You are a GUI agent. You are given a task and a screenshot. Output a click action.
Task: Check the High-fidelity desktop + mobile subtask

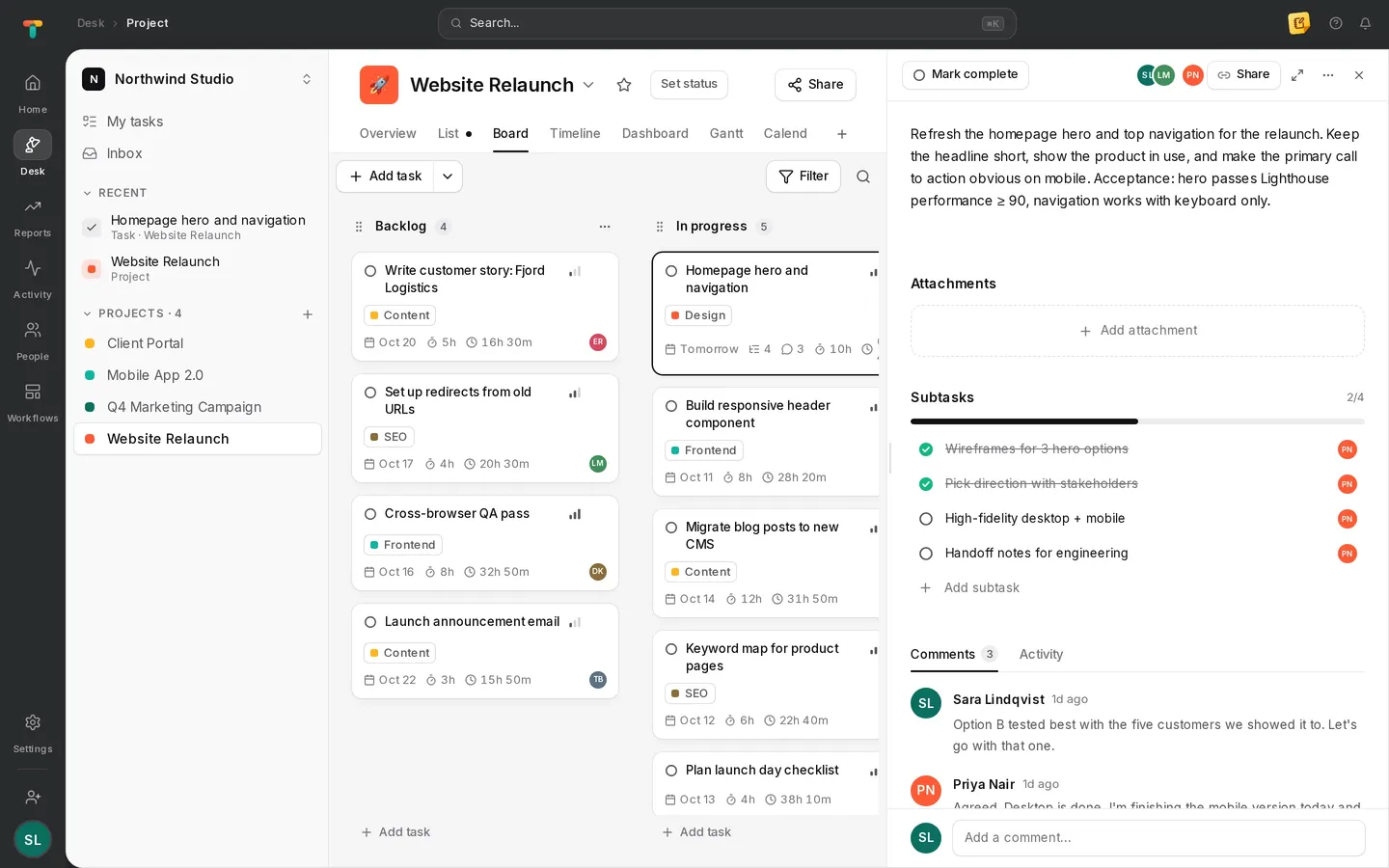coord(926,519)
